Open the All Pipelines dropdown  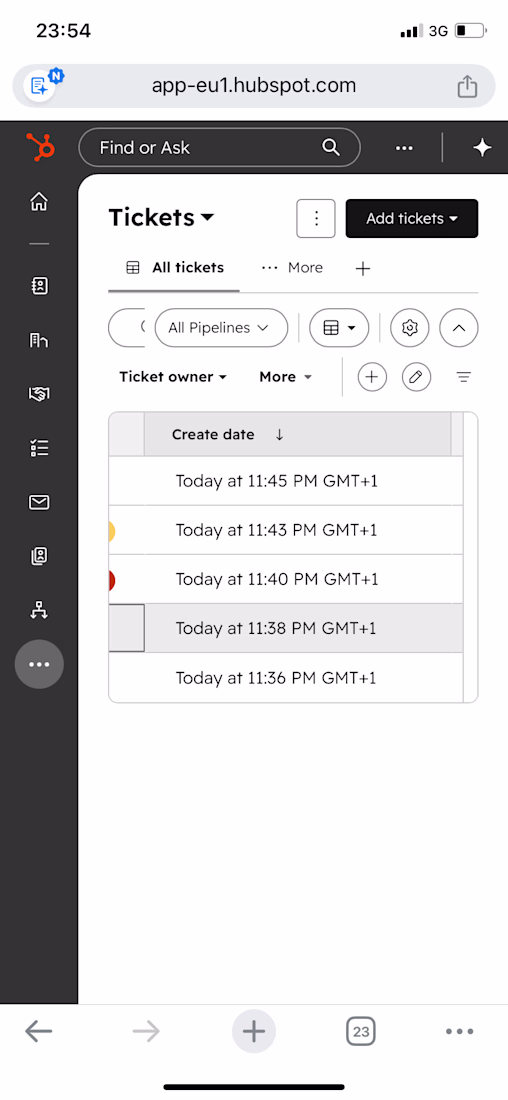pyautogui.click(x=221, y=328)
